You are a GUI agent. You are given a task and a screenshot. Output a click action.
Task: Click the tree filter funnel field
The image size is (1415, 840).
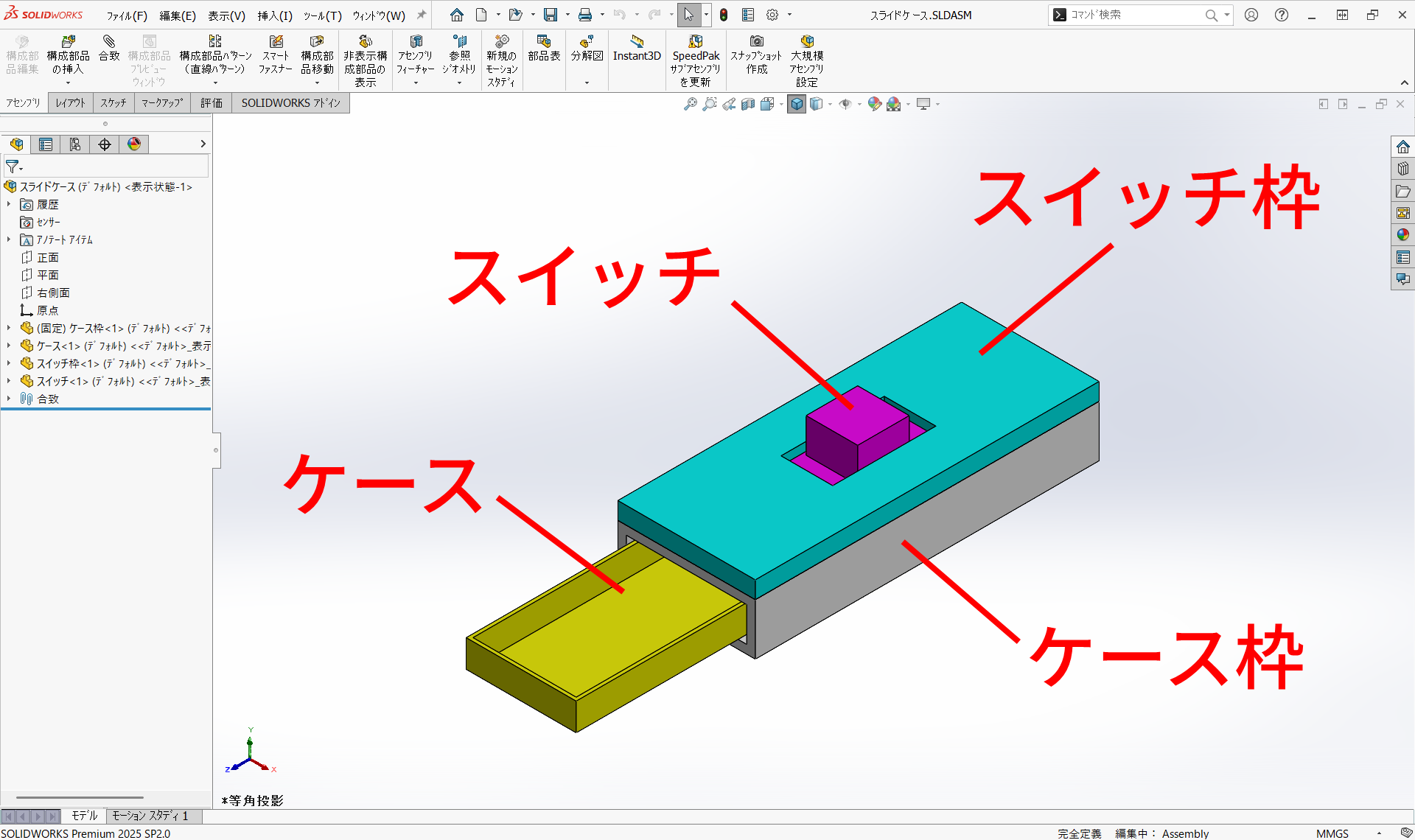105,167
